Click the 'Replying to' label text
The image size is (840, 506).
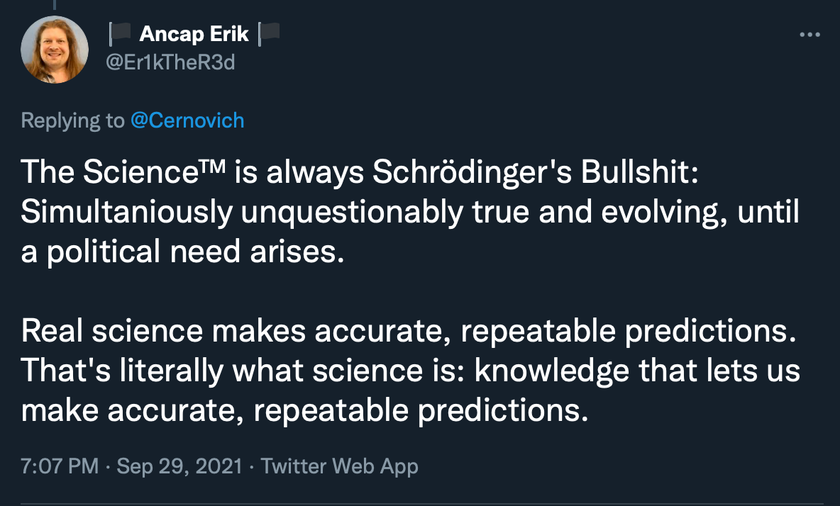click(73, 120)
